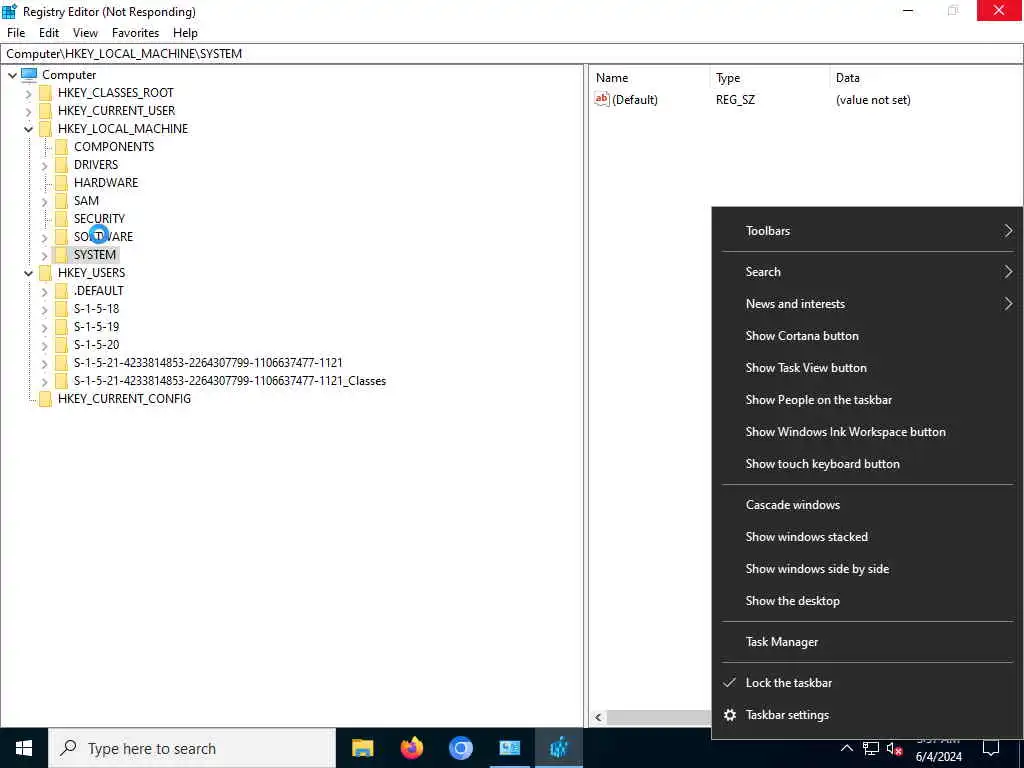Launch Firefox from the taskbar

411,748
